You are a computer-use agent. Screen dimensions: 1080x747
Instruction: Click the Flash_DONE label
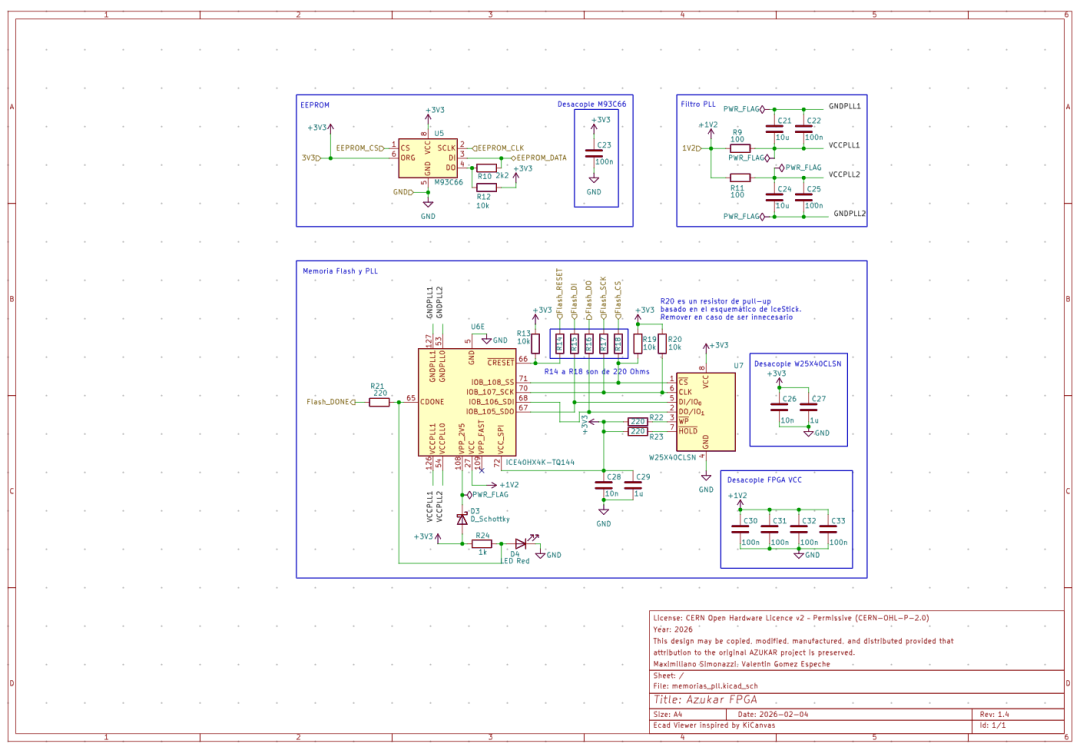[x=331, y=402]
